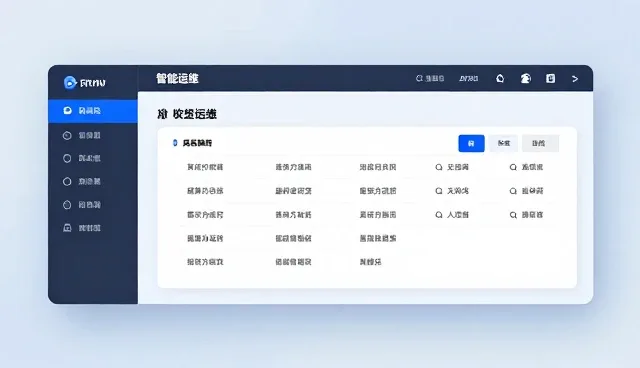Click the text label in row two, fourth column

coord(458,191)
